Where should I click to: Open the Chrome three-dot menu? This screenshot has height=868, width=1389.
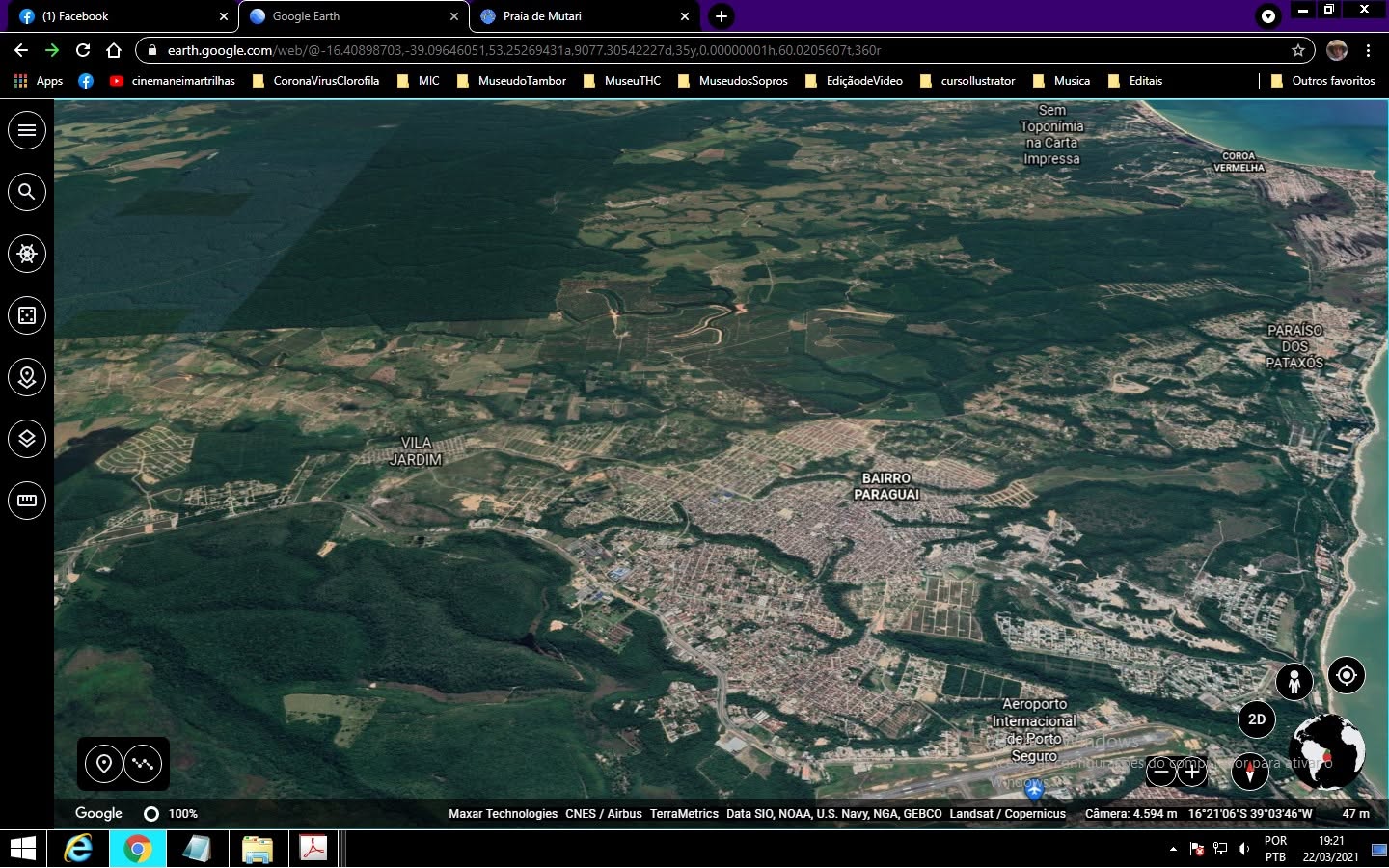point(1368,50)
